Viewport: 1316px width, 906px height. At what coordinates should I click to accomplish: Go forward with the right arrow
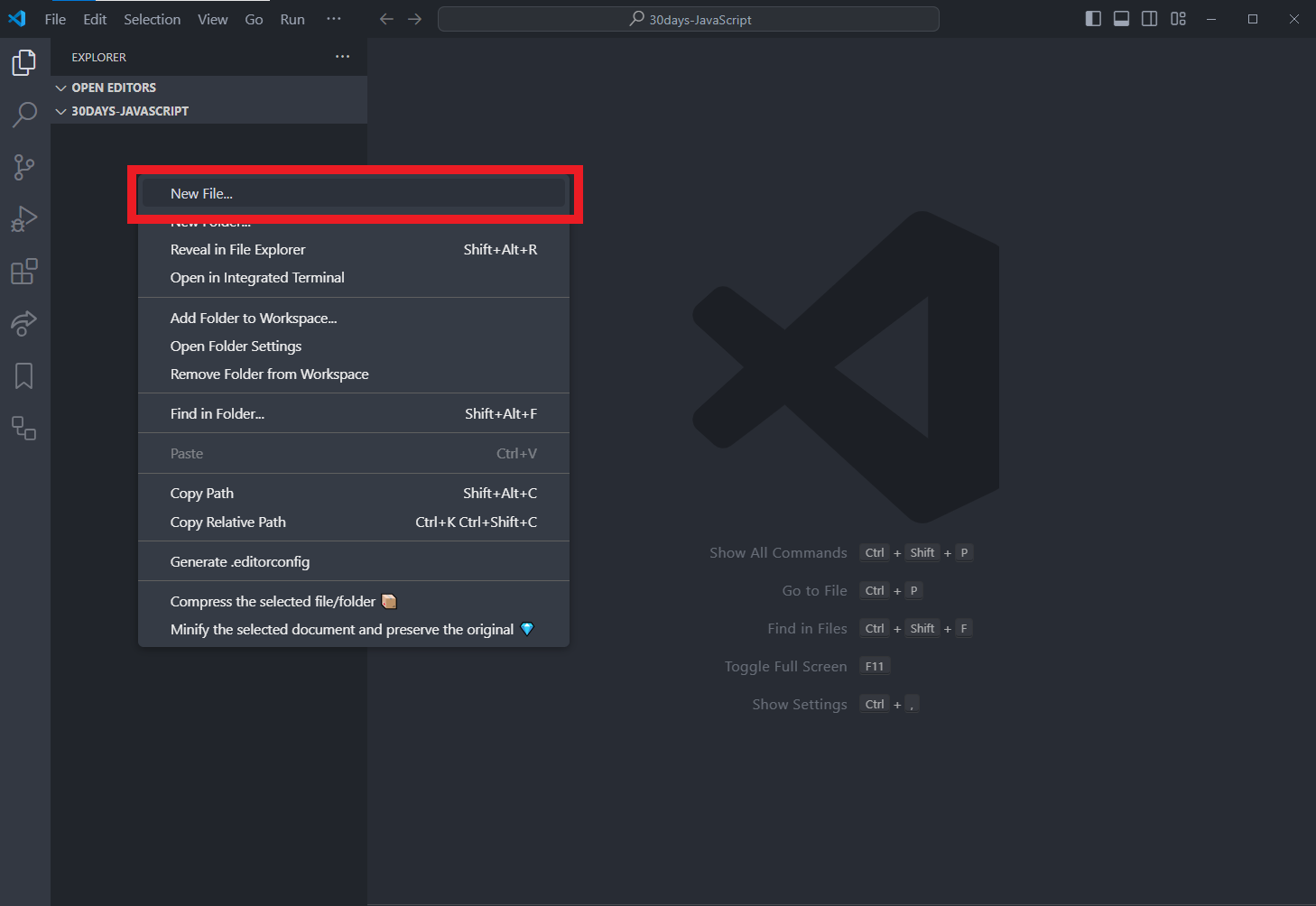pos(414,19)
